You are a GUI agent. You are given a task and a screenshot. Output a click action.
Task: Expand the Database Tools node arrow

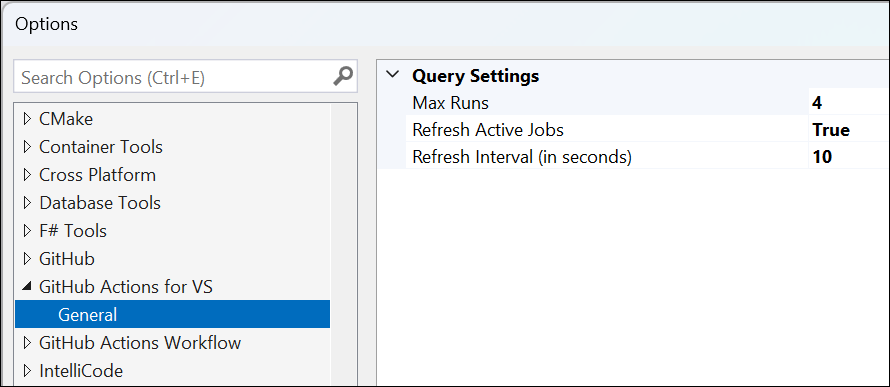[27, 203]
